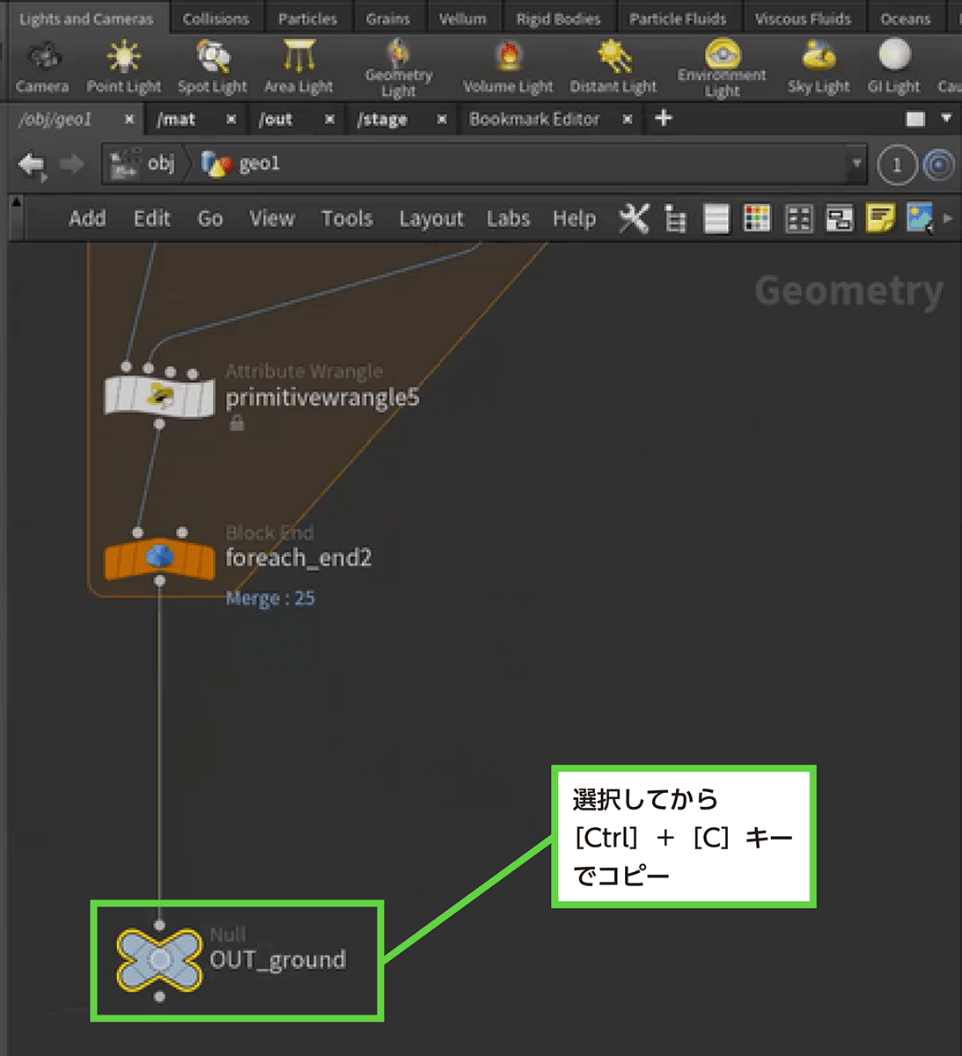The width and height of the screenshot is (962, 1056).
Task: Select the OUT_ground null node
Action: click(x=160, y=959)
